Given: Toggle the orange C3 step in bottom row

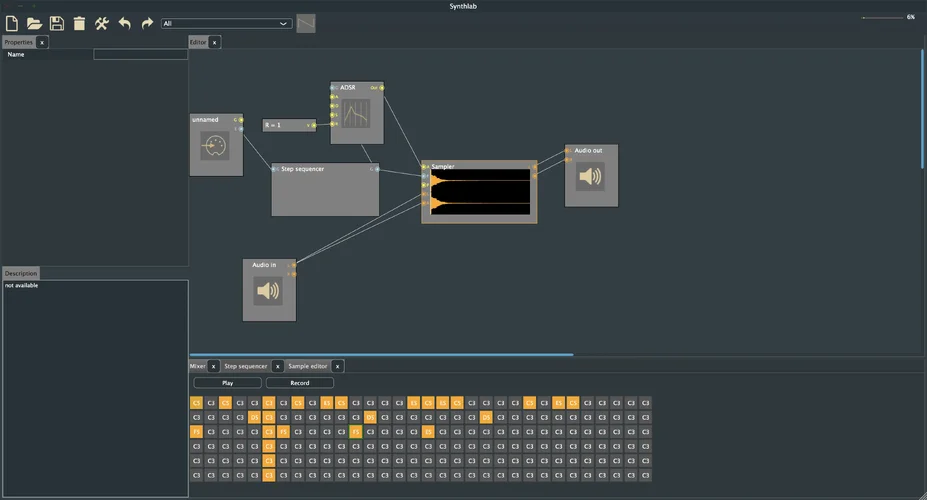Looking at the screenshot, I should (269, 475).
